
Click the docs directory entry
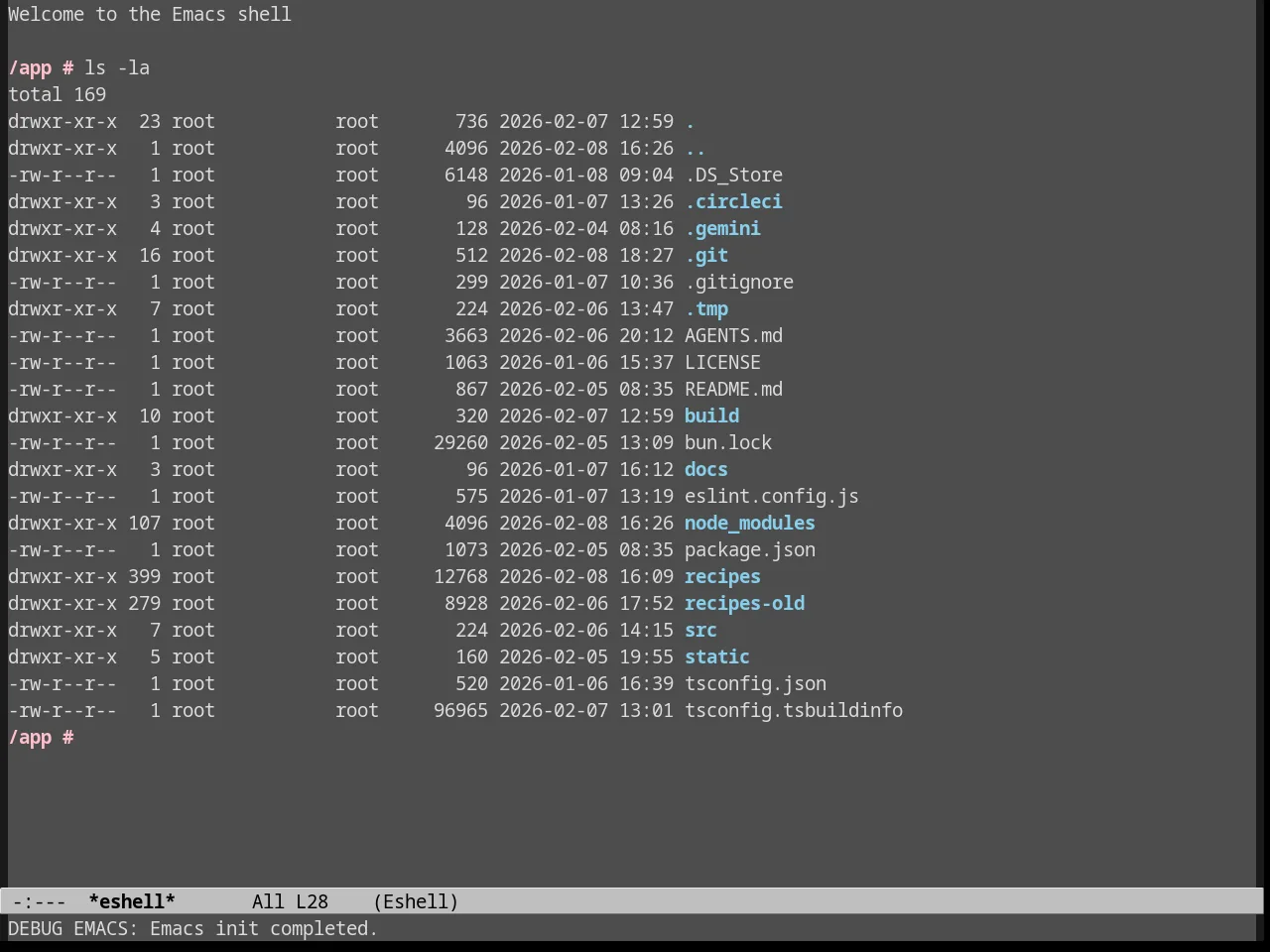coord(706,469)
